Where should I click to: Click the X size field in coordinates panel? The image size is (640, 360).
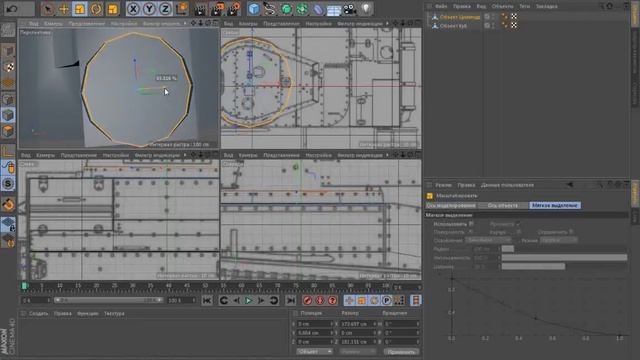click(x=357, y=324)
